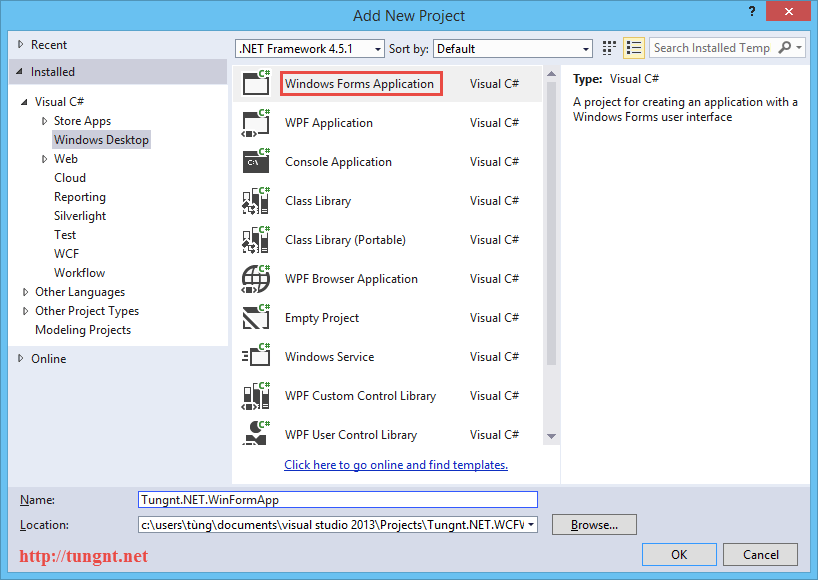Select Windows Forms Application template name

point(359,83)
